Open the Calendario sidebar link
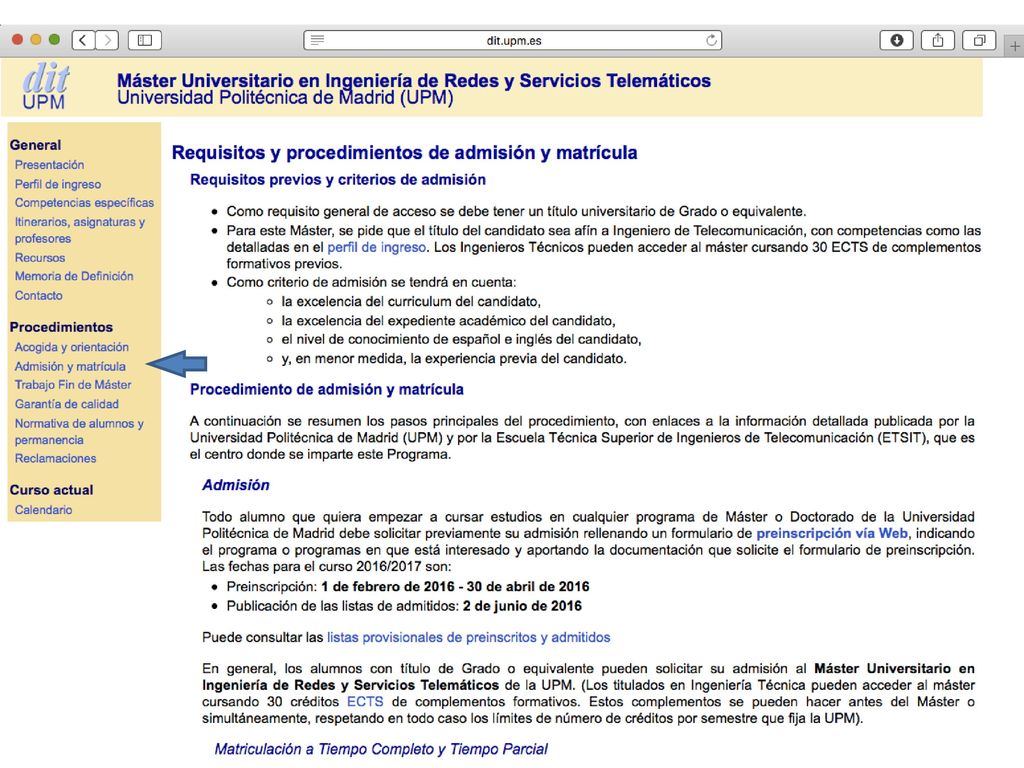The width and height of the screenshot is (1024, 768). [x=44, y=509]
